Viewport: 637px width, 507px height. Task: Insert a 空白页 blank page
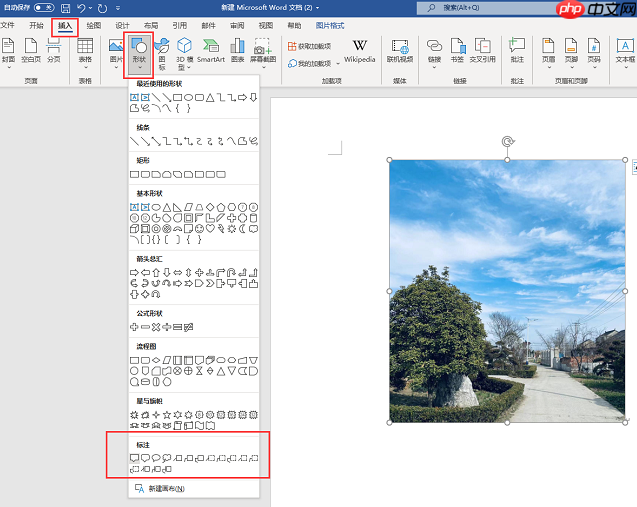31,51
